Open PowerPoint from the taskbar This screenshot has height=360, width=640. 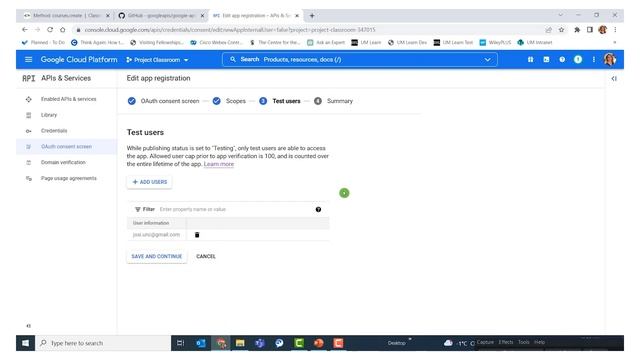tap(319, 343)
